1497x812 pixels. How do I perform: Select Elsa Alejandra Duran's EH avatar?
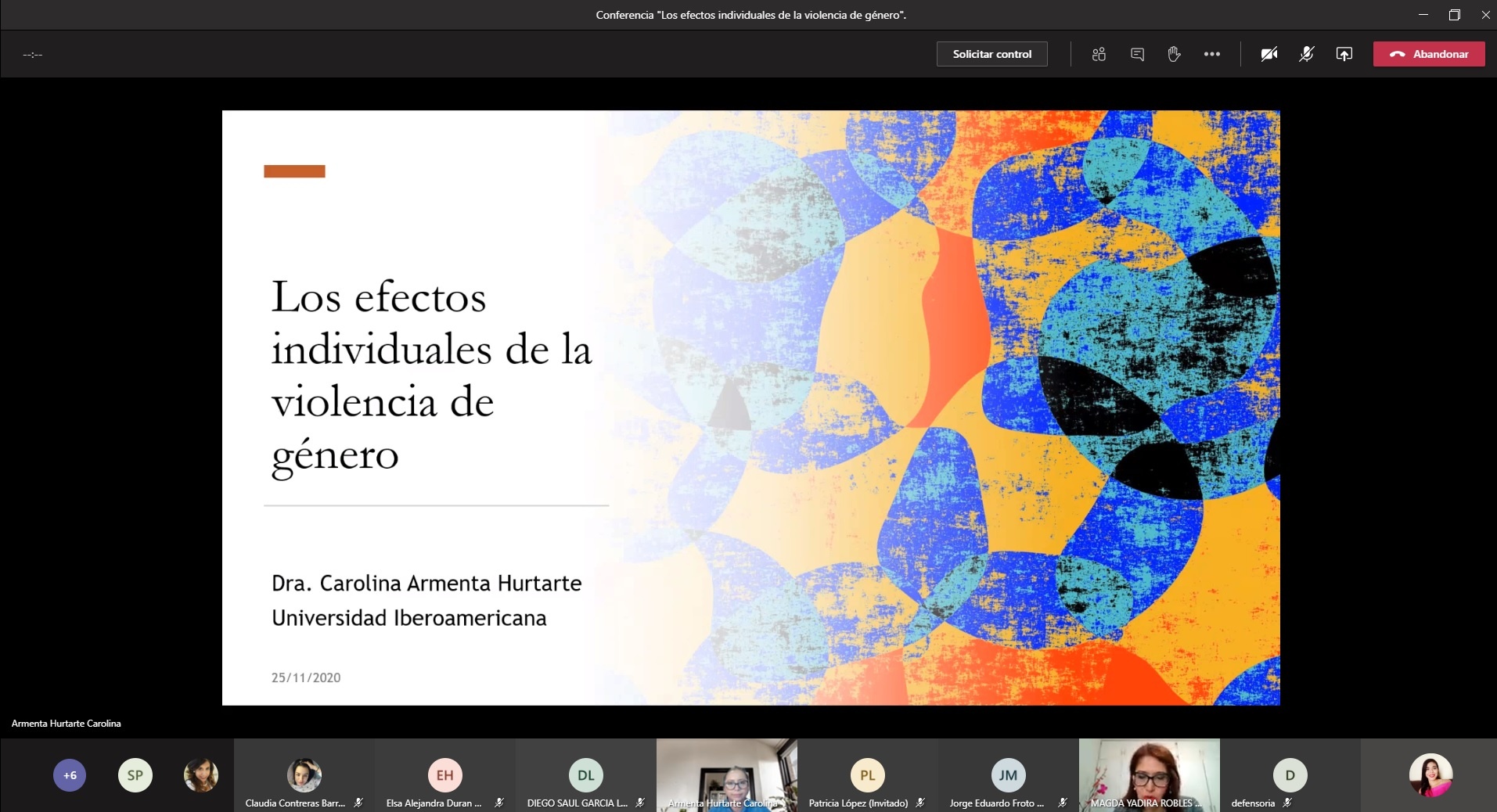click(444, 775)
